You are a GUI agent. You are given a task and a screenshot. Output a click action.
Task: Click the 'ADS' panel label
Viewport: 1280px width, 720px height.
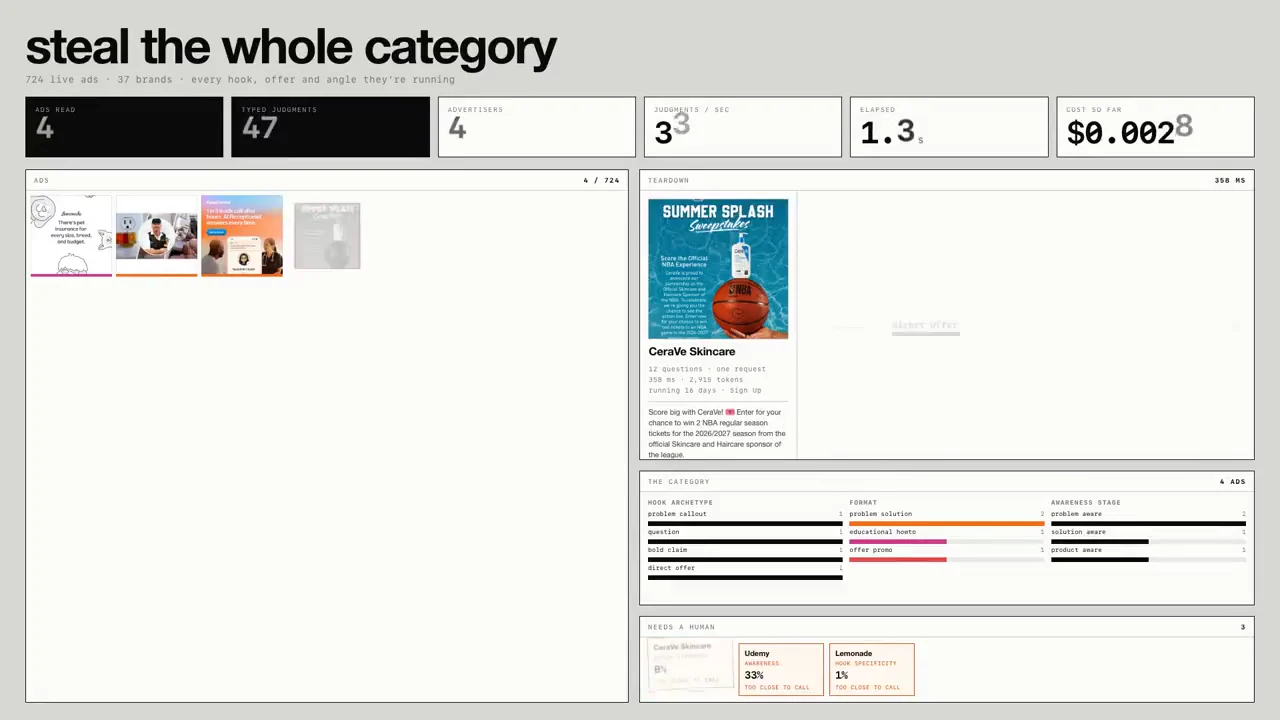(x=41, y=181)
